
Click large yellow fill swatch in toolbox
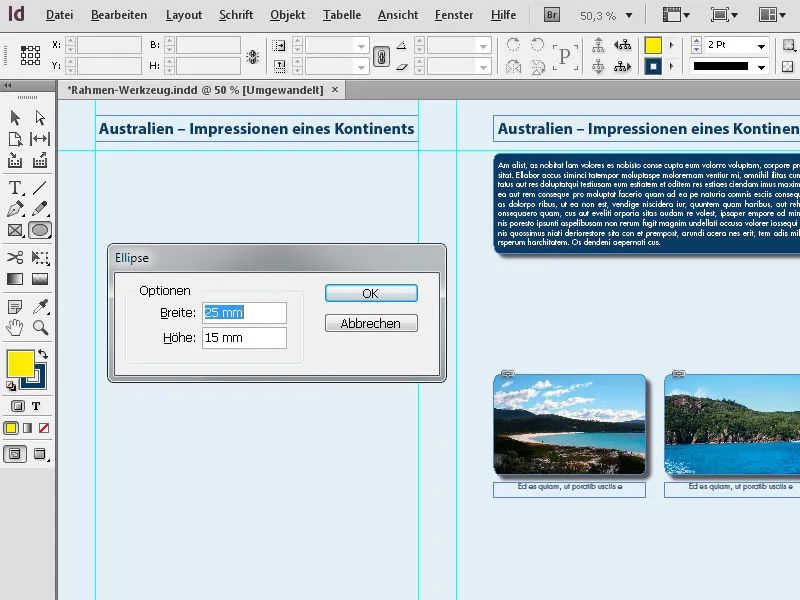pos(20,363)
